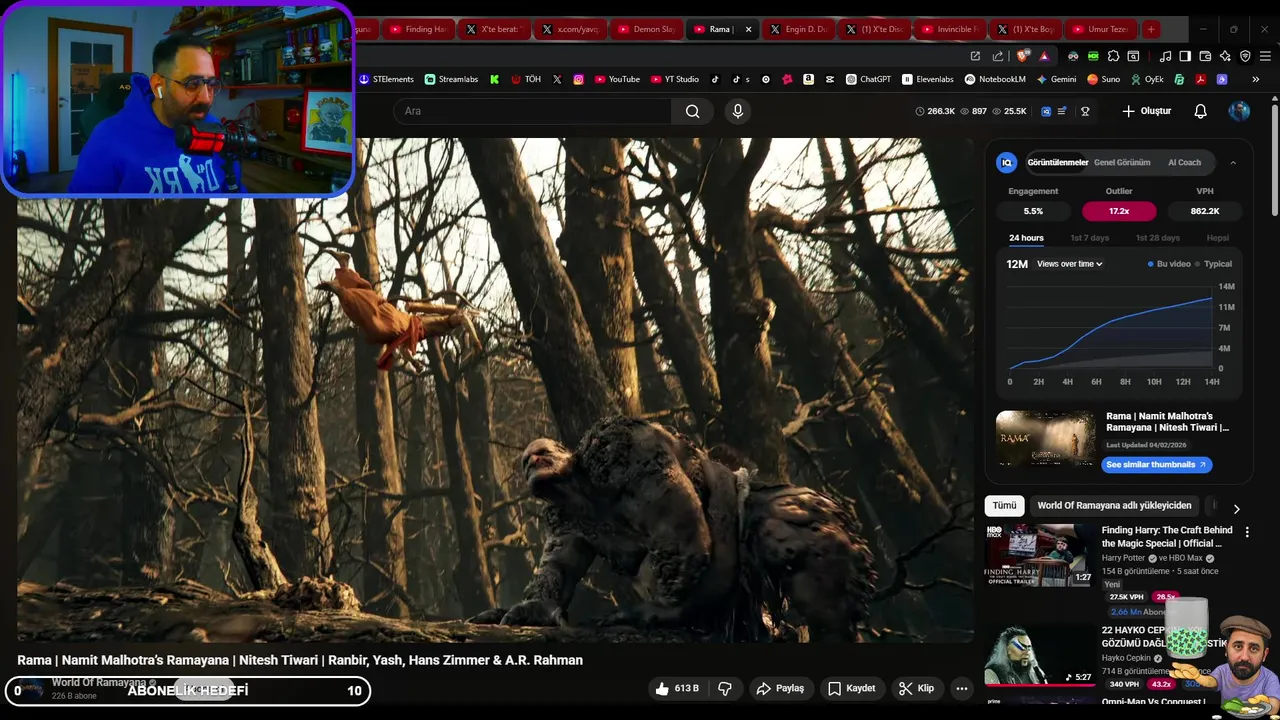Switch to Engin D. browser tab
Screen dimensions: 1280x720
coord(798,29)
